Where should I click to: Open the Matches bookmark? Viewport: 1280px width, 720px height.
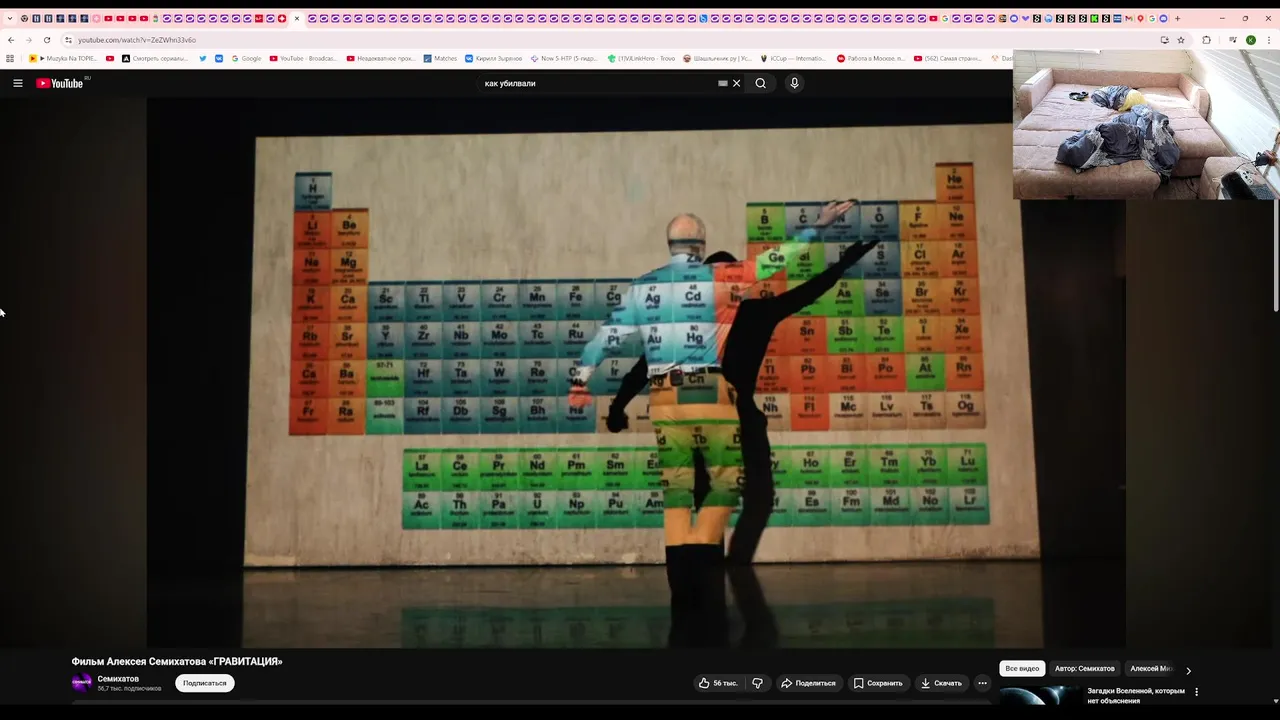coord(440,58)
